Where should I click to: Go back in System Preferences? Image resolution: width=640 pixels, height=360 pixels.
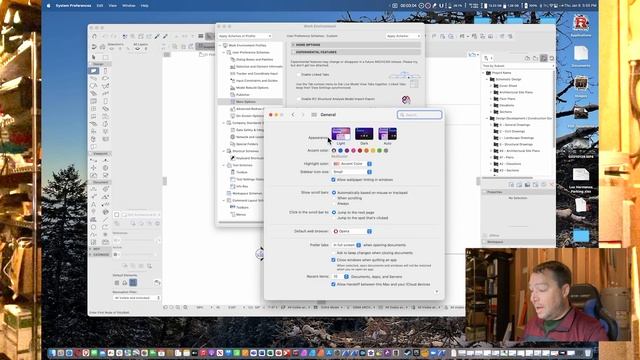[293, 115]
